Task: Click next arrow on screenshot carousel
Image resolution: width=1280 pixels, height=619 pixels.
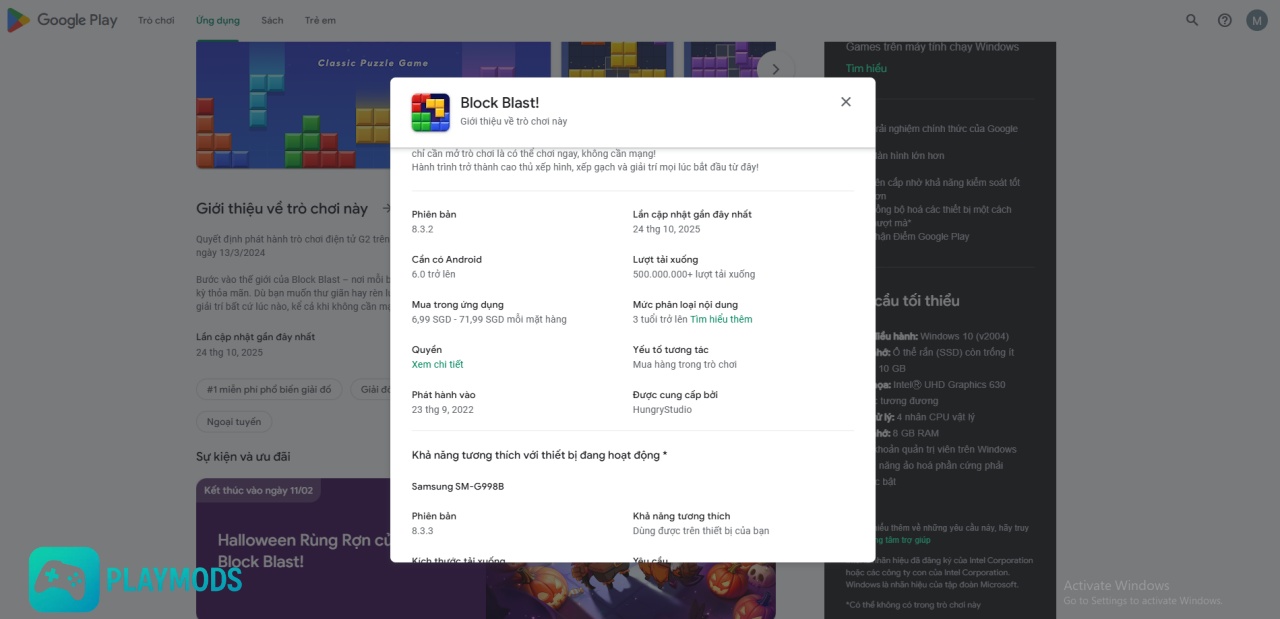Action: coord(775,69)
